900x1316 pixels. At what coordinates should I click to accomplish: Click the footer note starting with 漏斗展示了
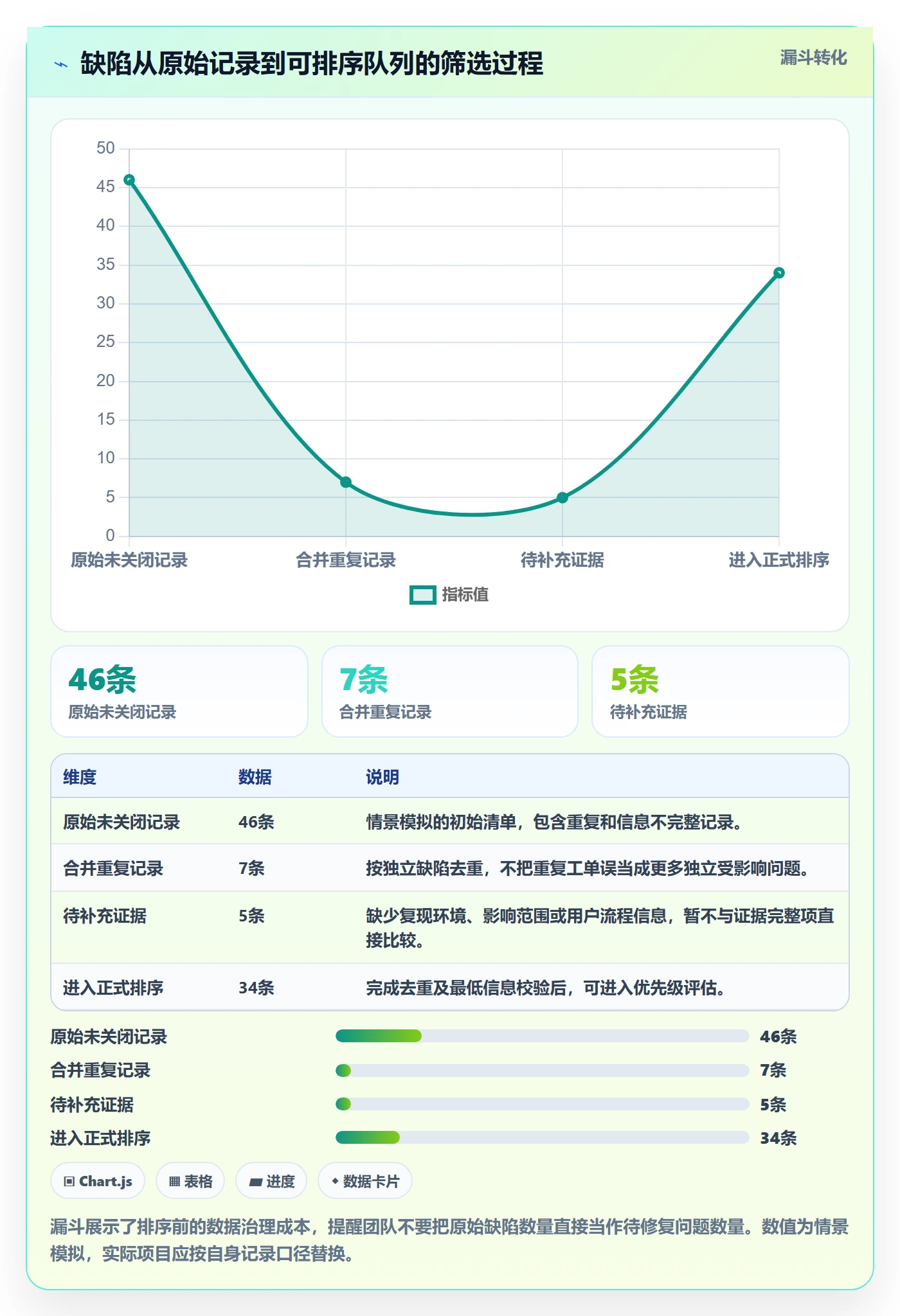[x=449, y=1240]
